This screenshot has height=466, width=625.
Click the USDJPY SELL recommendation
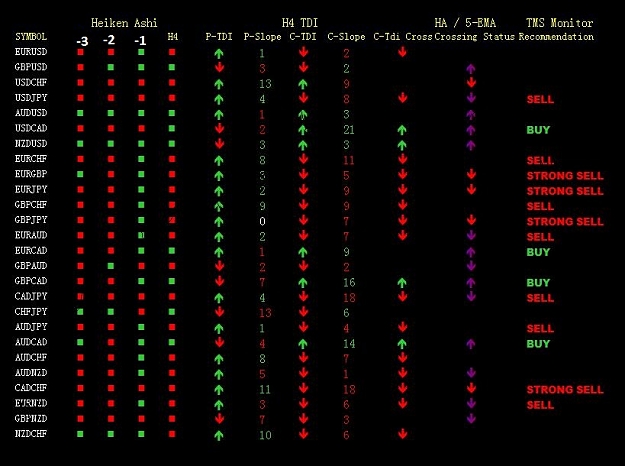point(540,99)
